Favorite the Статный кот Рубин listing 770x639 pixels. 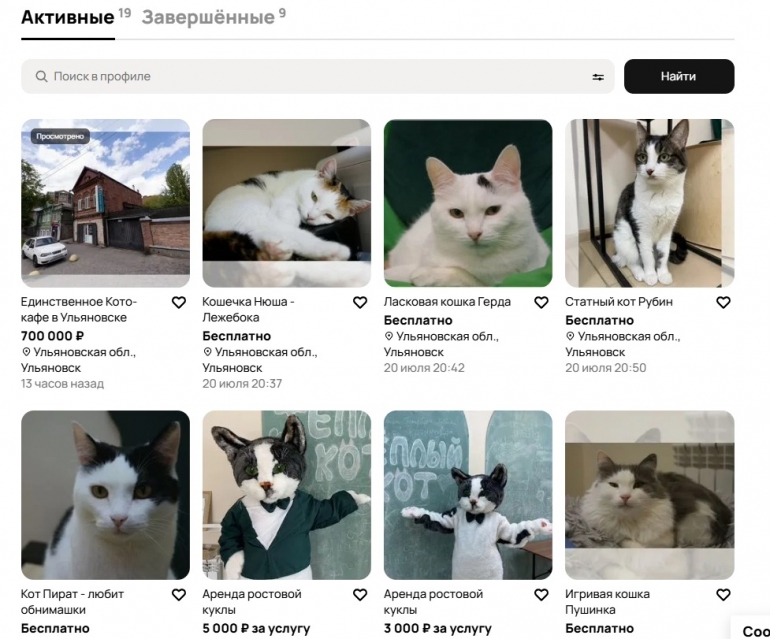723,302
